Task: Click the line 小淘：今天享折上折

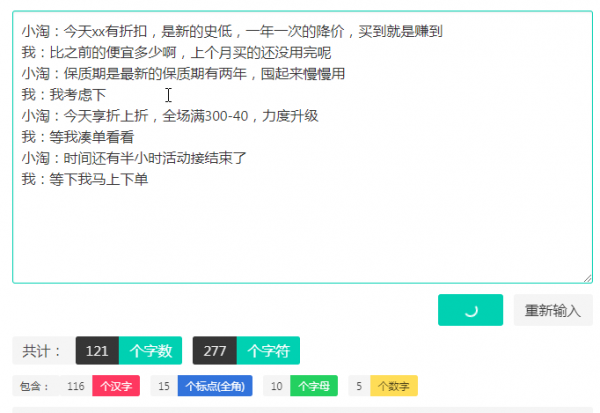Action: (x=170, y=116)
